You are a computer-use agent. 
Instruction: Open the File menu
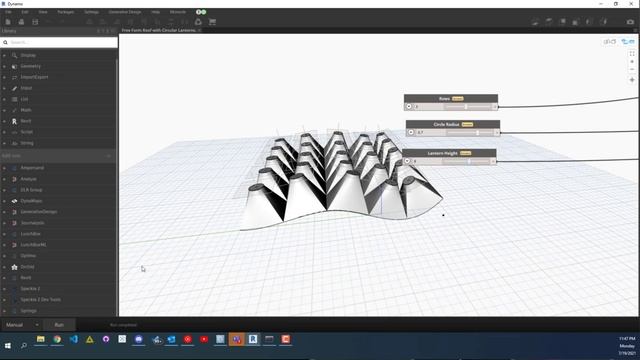(x=8, y=12)
